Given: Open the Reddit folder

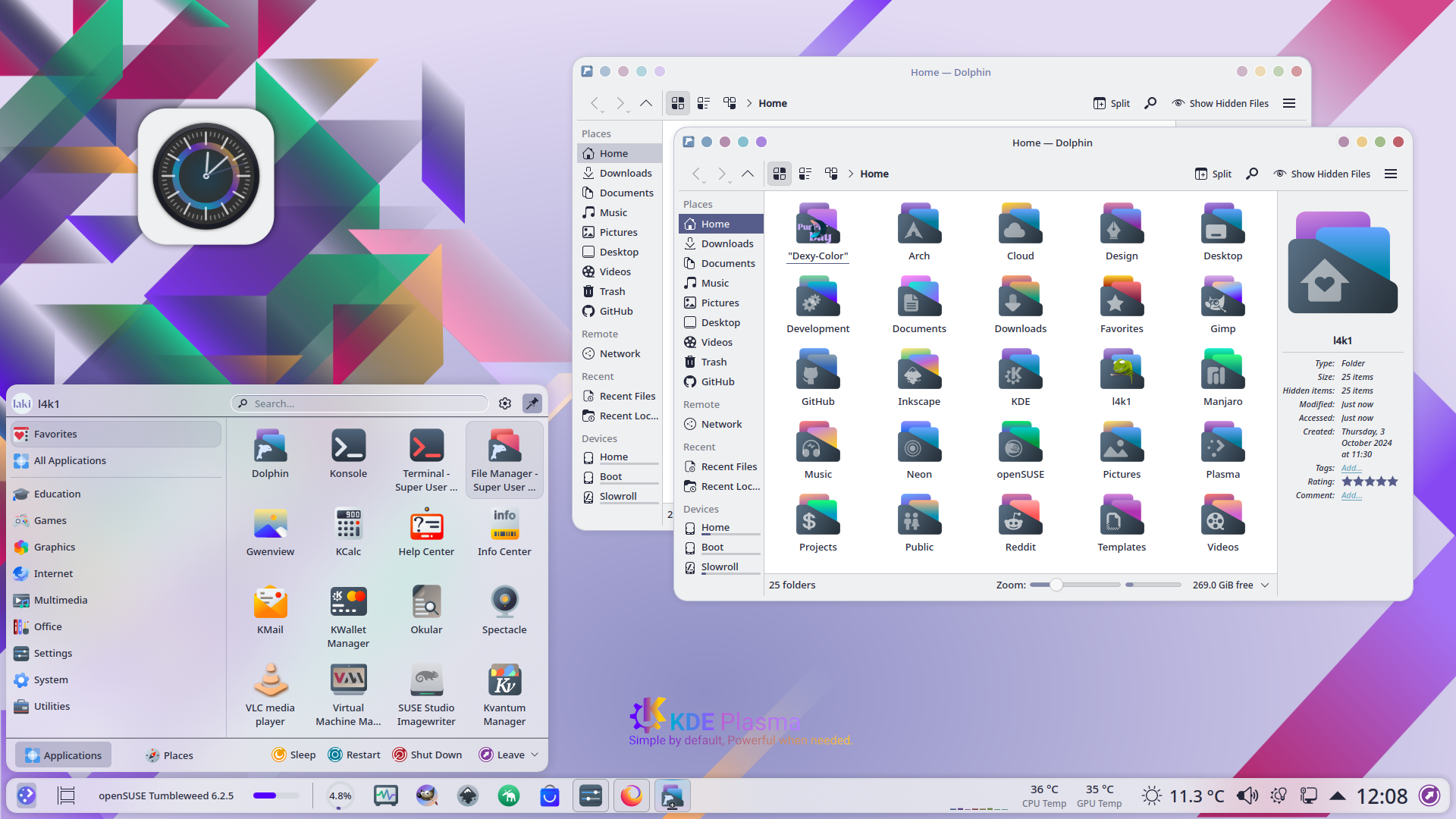Looking at the screenshot, I should [1020, 523].
